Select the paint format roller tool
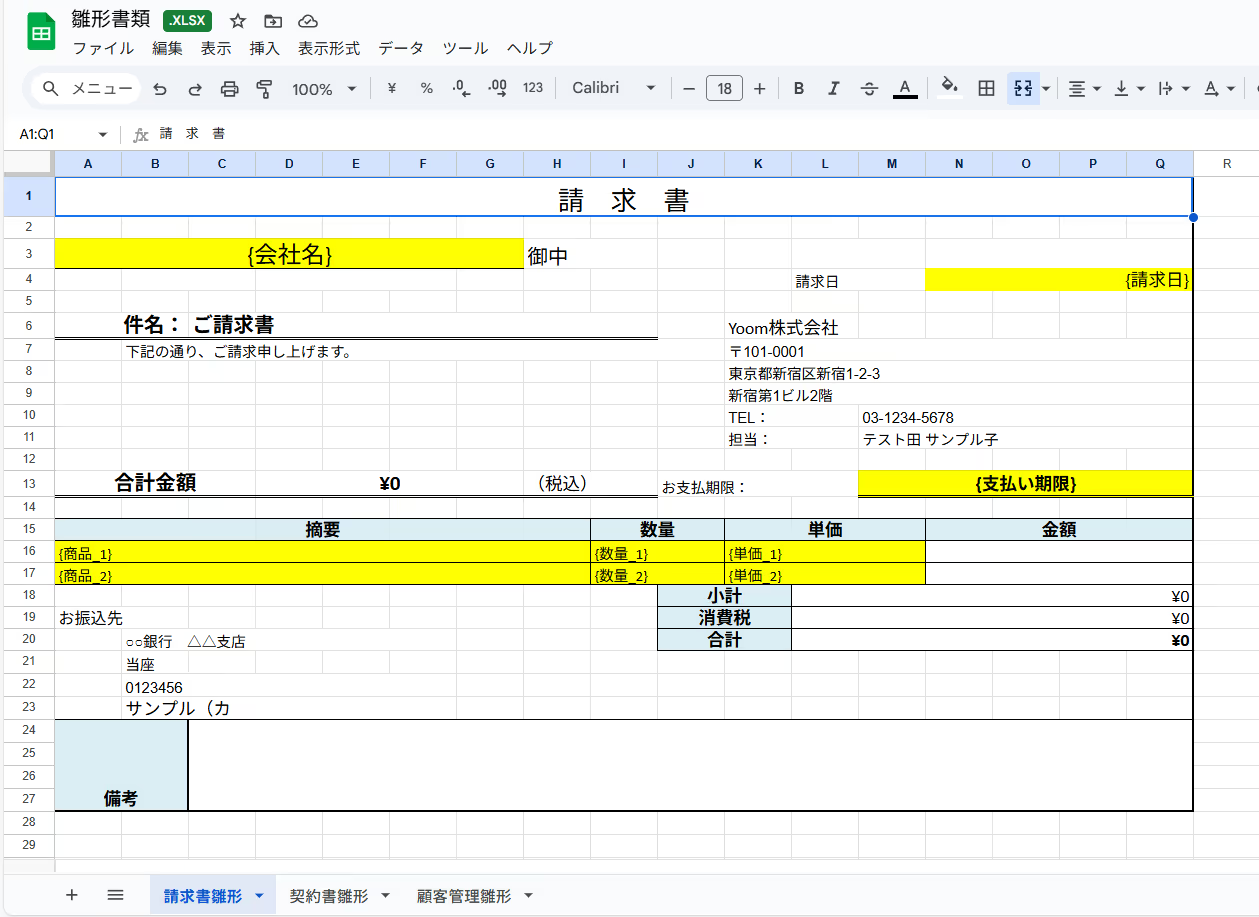 [x=264, y=89]
